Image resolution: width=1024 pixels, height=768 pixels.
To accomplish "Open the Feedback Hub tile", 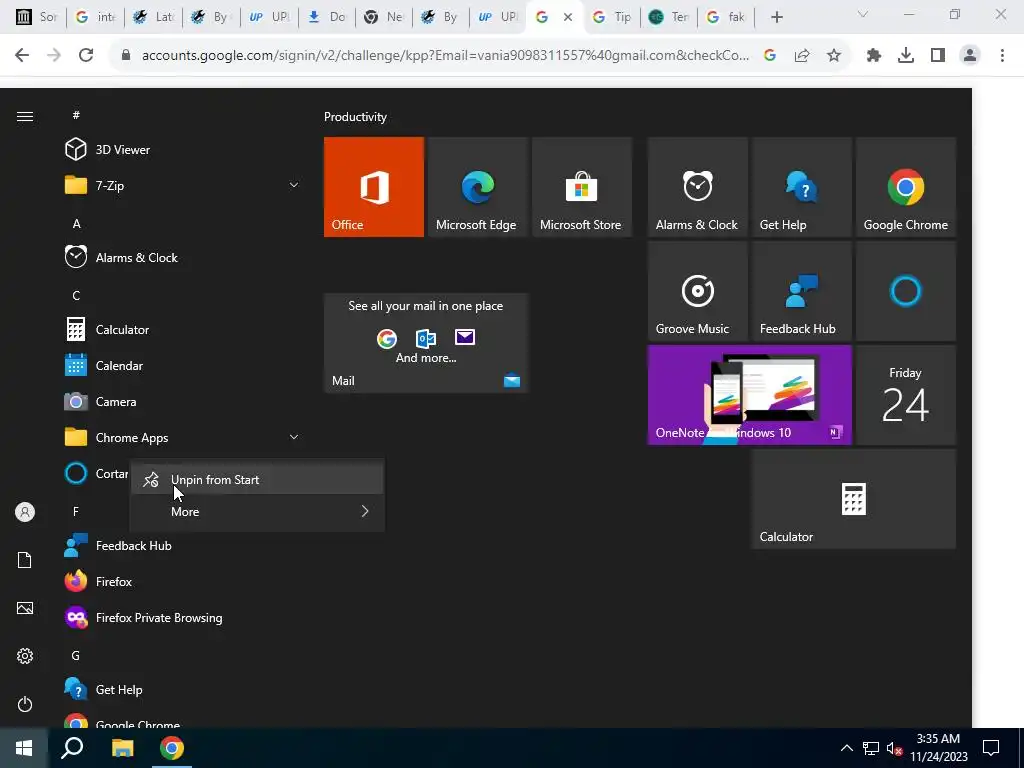I will [x=801, y=291].
